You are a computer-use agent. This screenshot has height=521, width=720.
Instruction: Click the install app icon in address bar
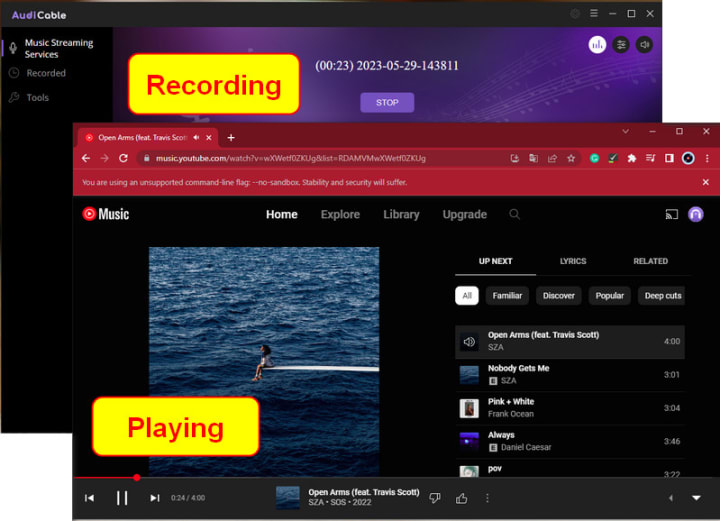(x=515, y=158)
